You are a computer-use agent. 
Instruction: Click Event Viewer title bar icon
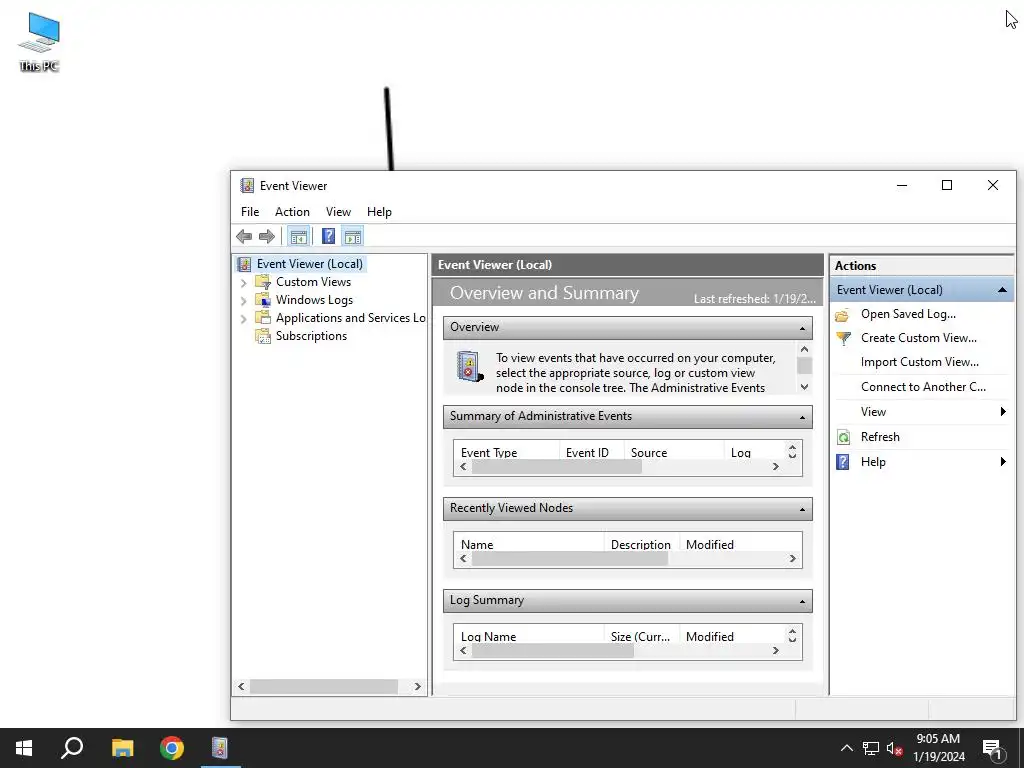[x=247, y=185]
